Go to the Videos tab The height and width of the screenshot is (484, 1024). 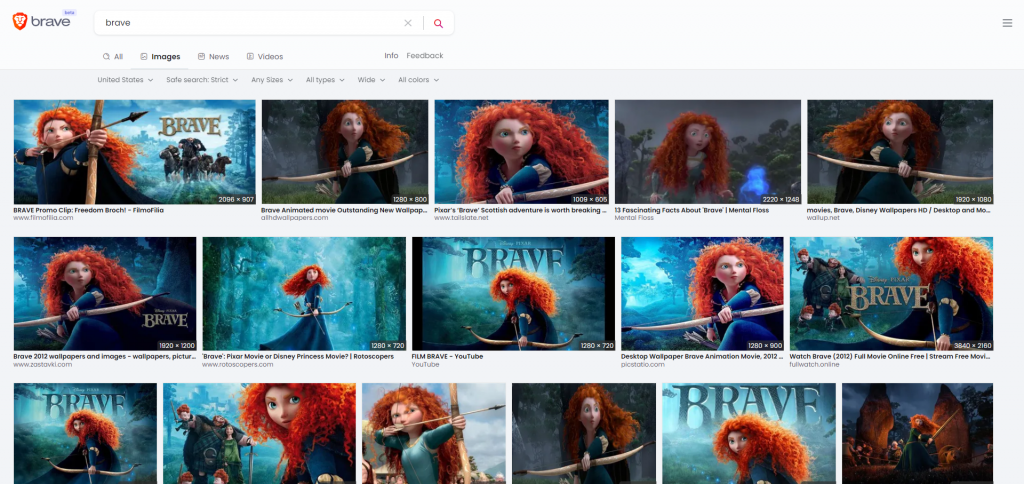click(x=265, y=57)
